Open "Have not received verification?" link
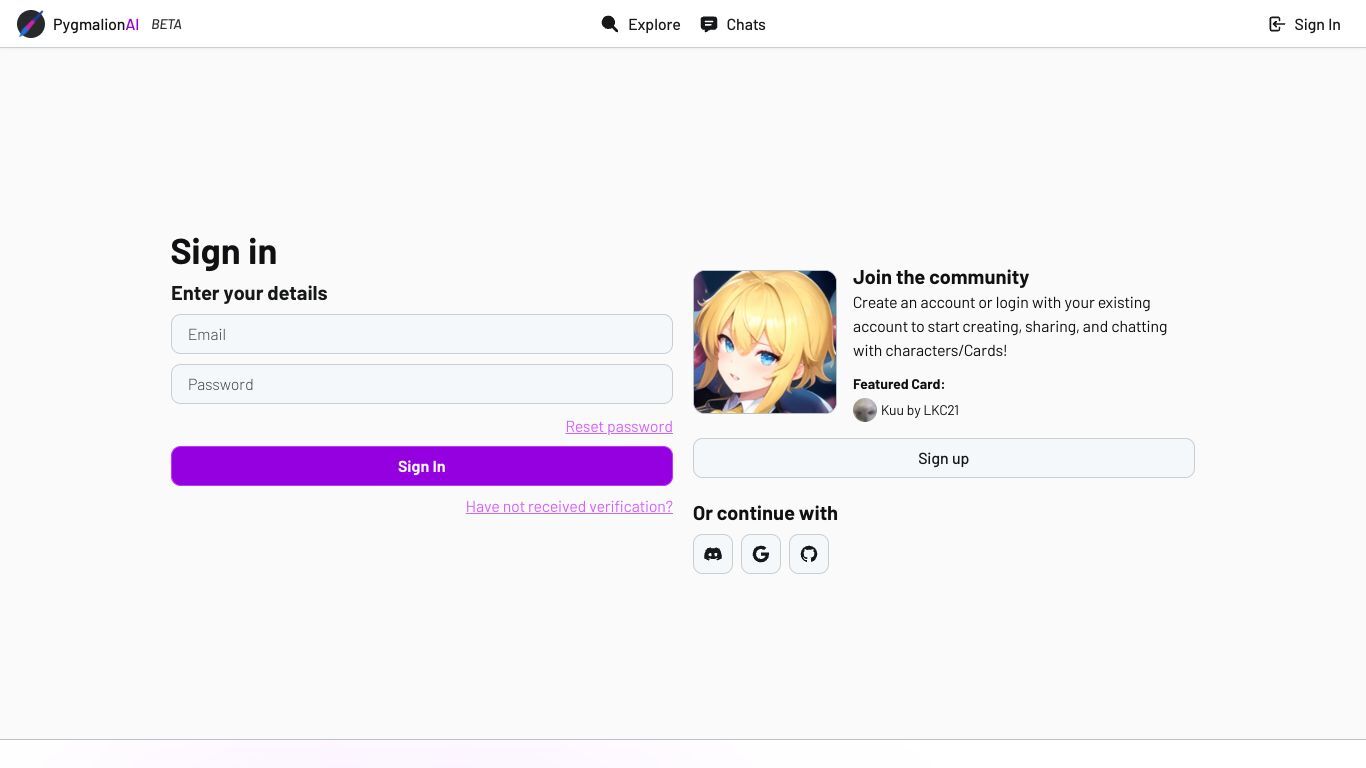The height and width of the screenshot is (768, 1366). pyautogui.click(x=569, y=507)
